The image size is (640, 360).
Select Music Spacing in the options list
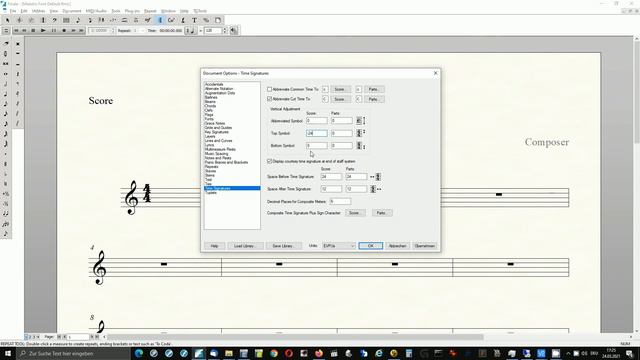click(216, 153)
